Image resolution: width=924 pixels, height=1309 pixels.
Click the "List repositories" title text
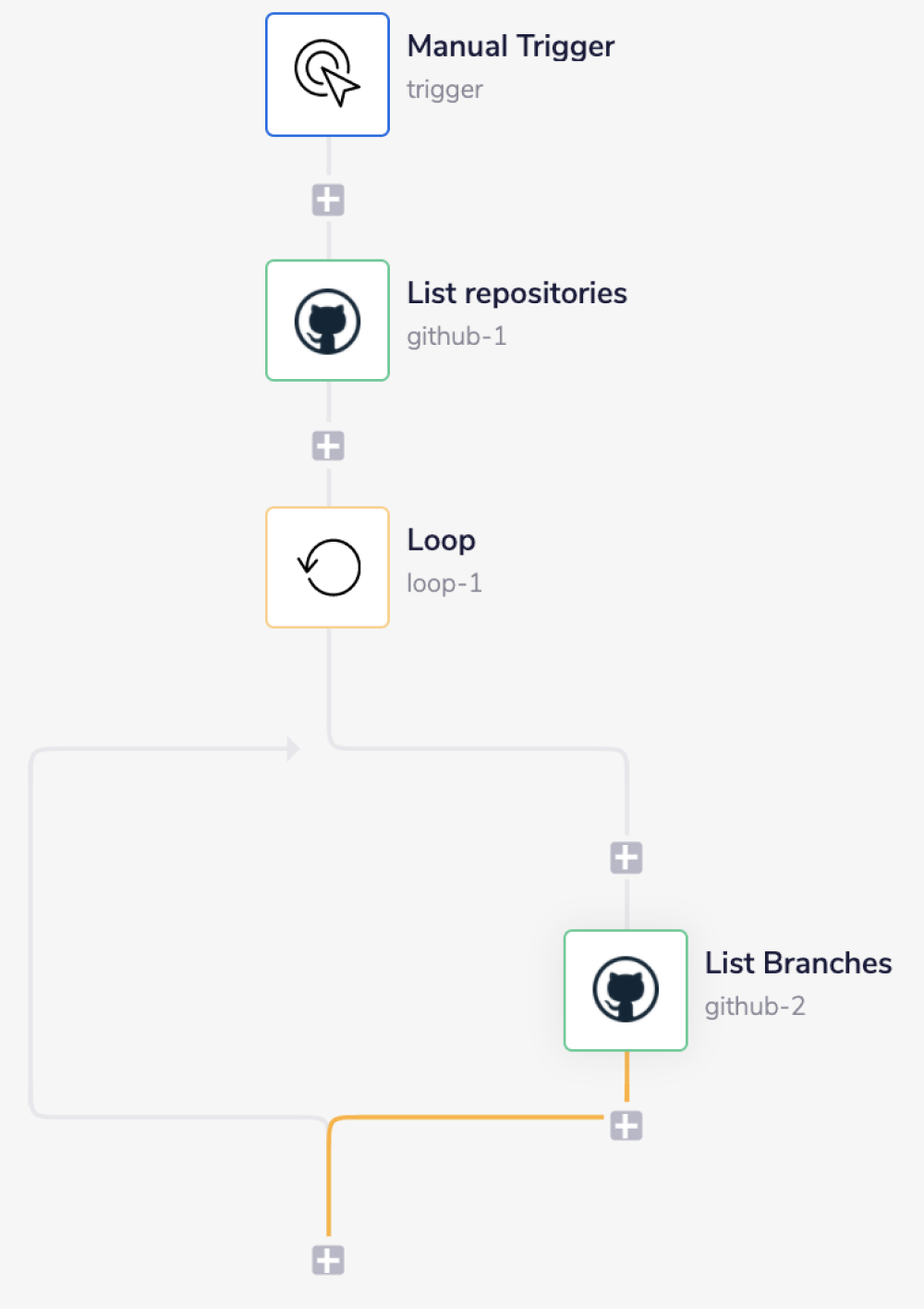pos(517,293)
